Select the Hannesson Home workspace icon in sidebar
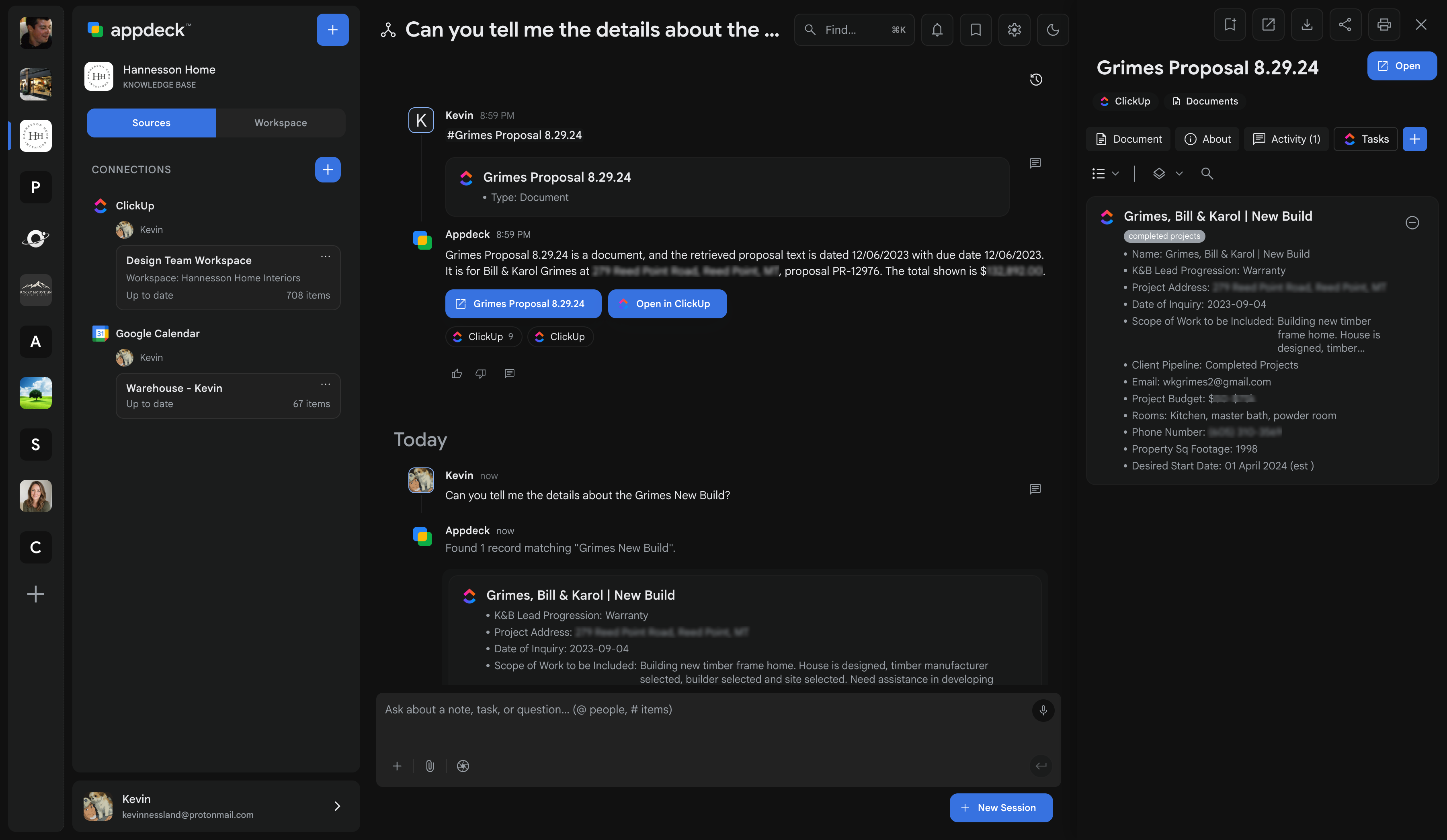The image size is (1447, 840). [36, 136]
